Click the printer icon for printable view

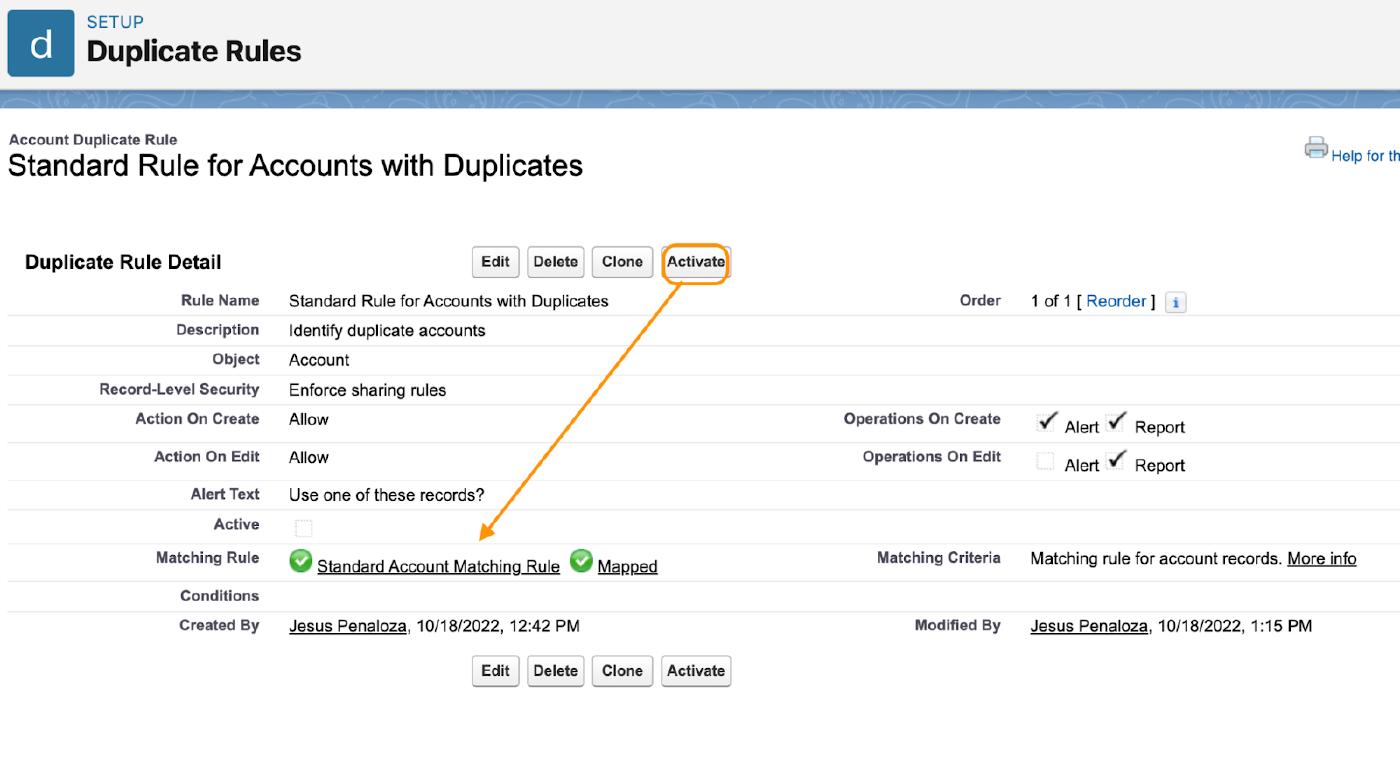coord(1315,148)
